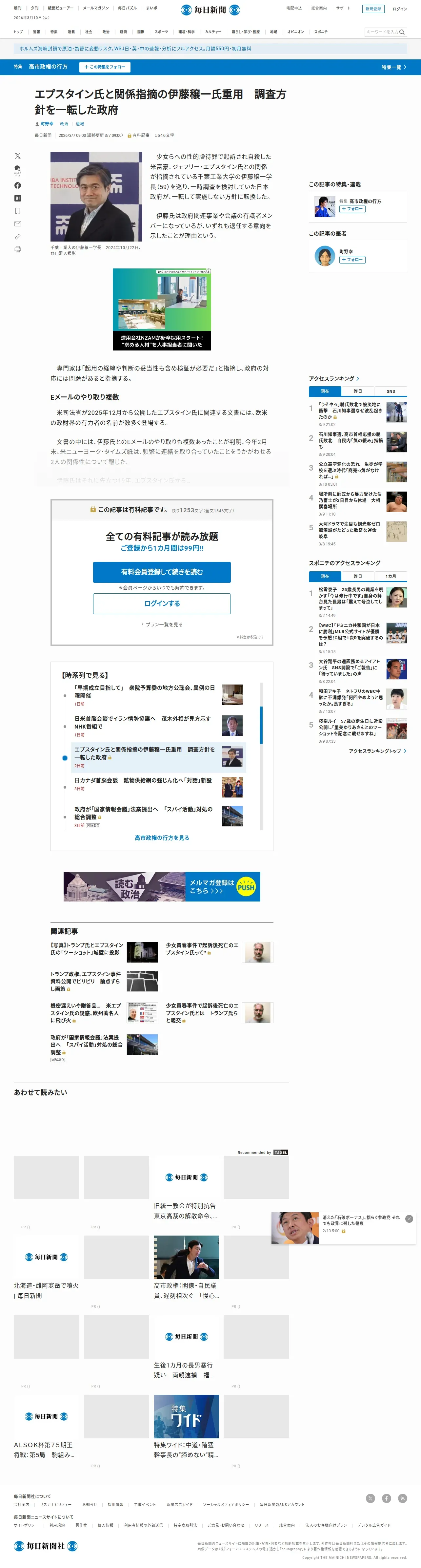Share the article on X

[x=17, y=156]
